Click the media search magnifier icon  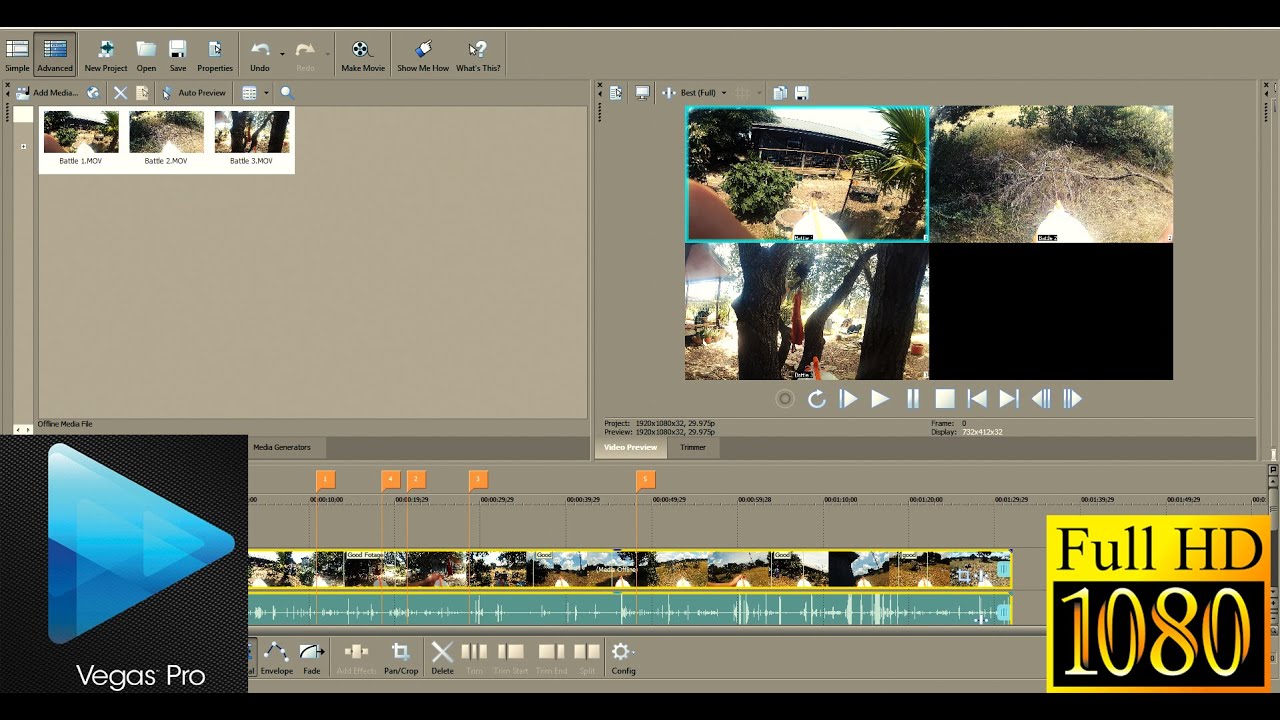tap(287, 92)
